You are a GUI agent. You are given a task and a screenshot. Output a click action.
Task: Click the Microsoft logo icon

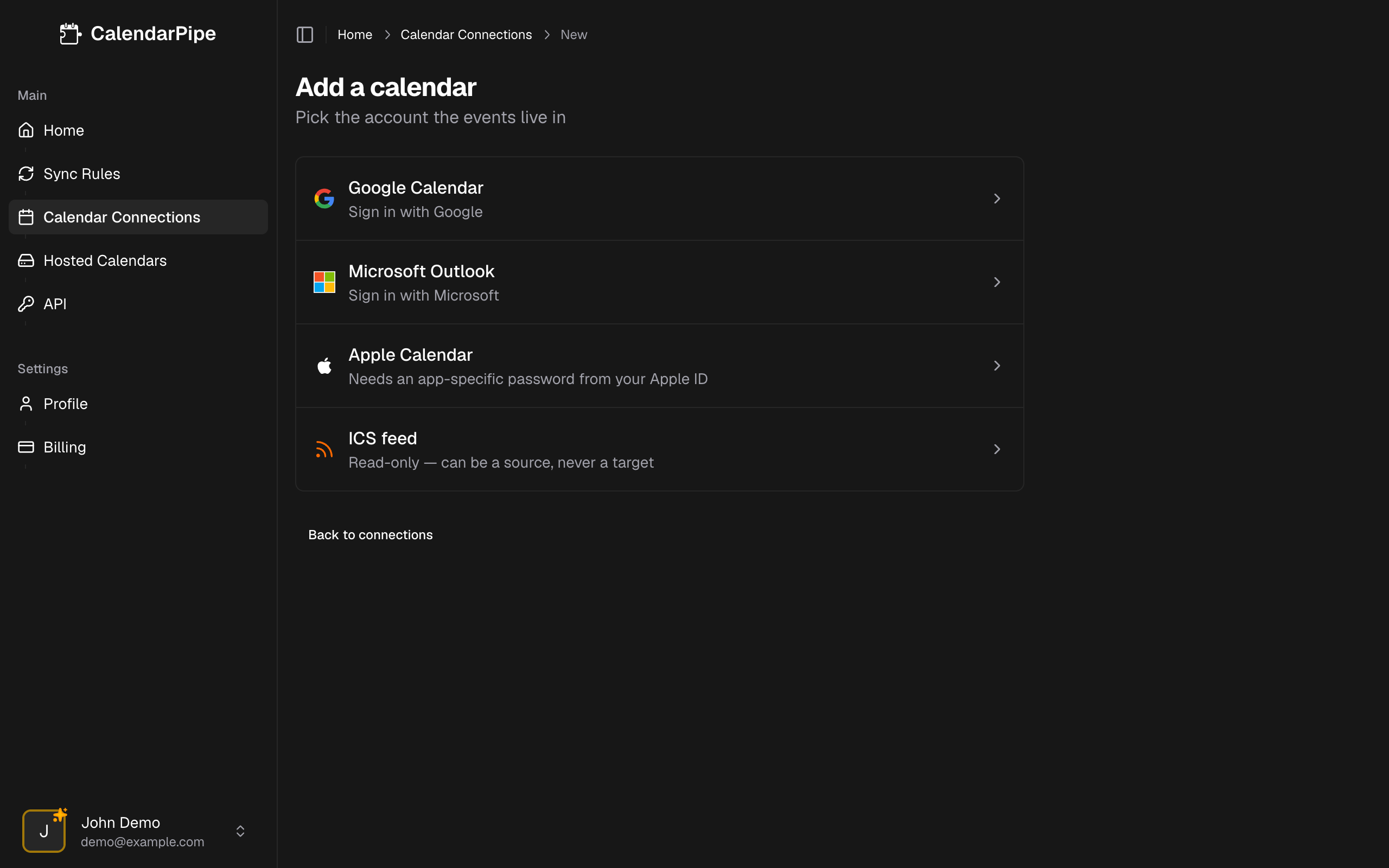(x=324, y=282)
